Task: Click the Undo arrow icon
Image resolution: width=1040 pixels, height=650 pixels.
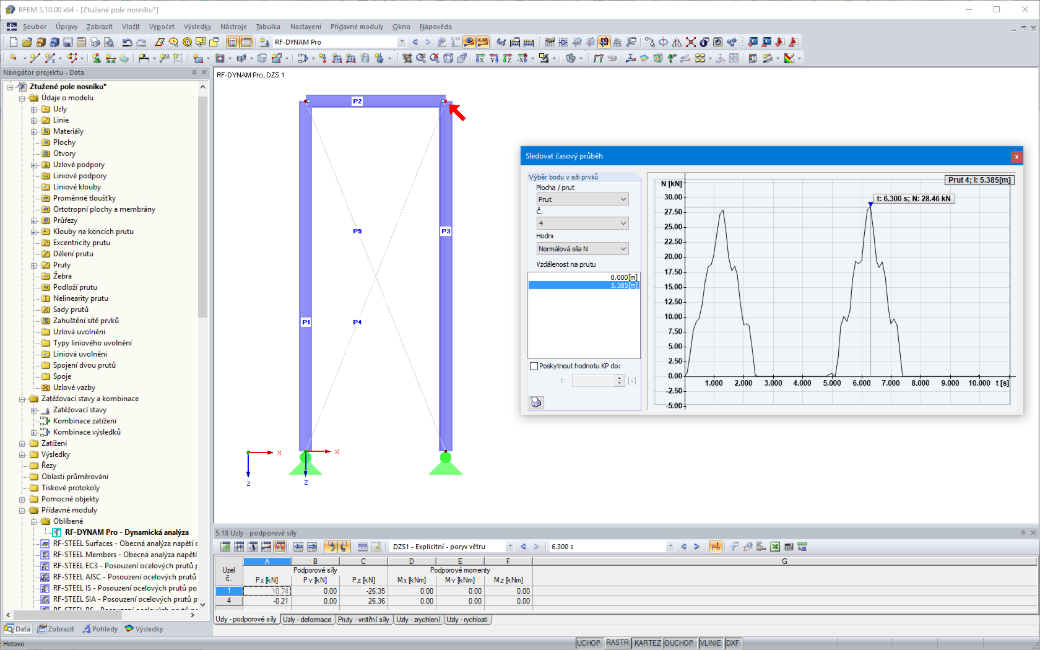Action: click(x=127, y=42)
